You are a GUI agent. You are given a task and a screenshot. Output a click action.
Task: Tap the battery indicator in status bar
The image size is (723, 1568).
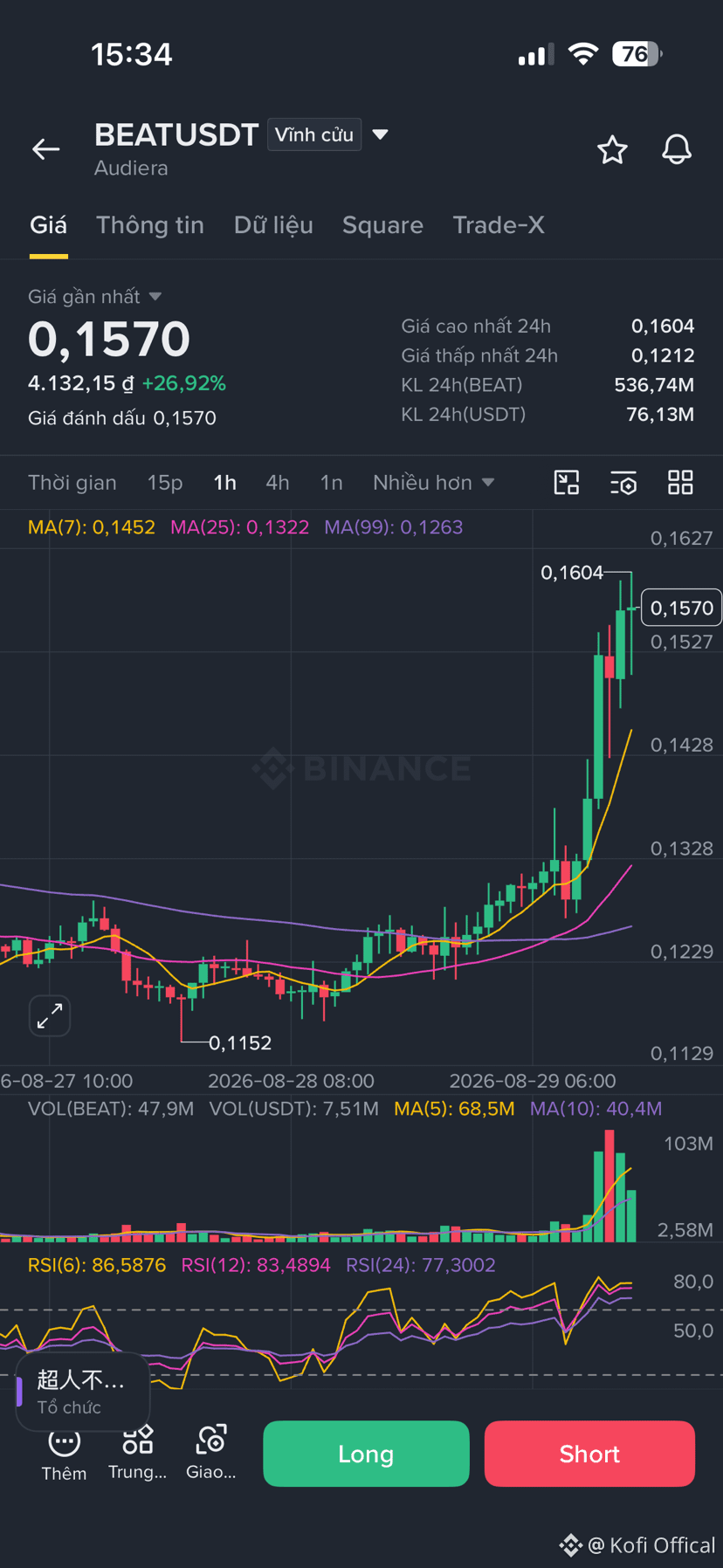[x=637, y=54]
